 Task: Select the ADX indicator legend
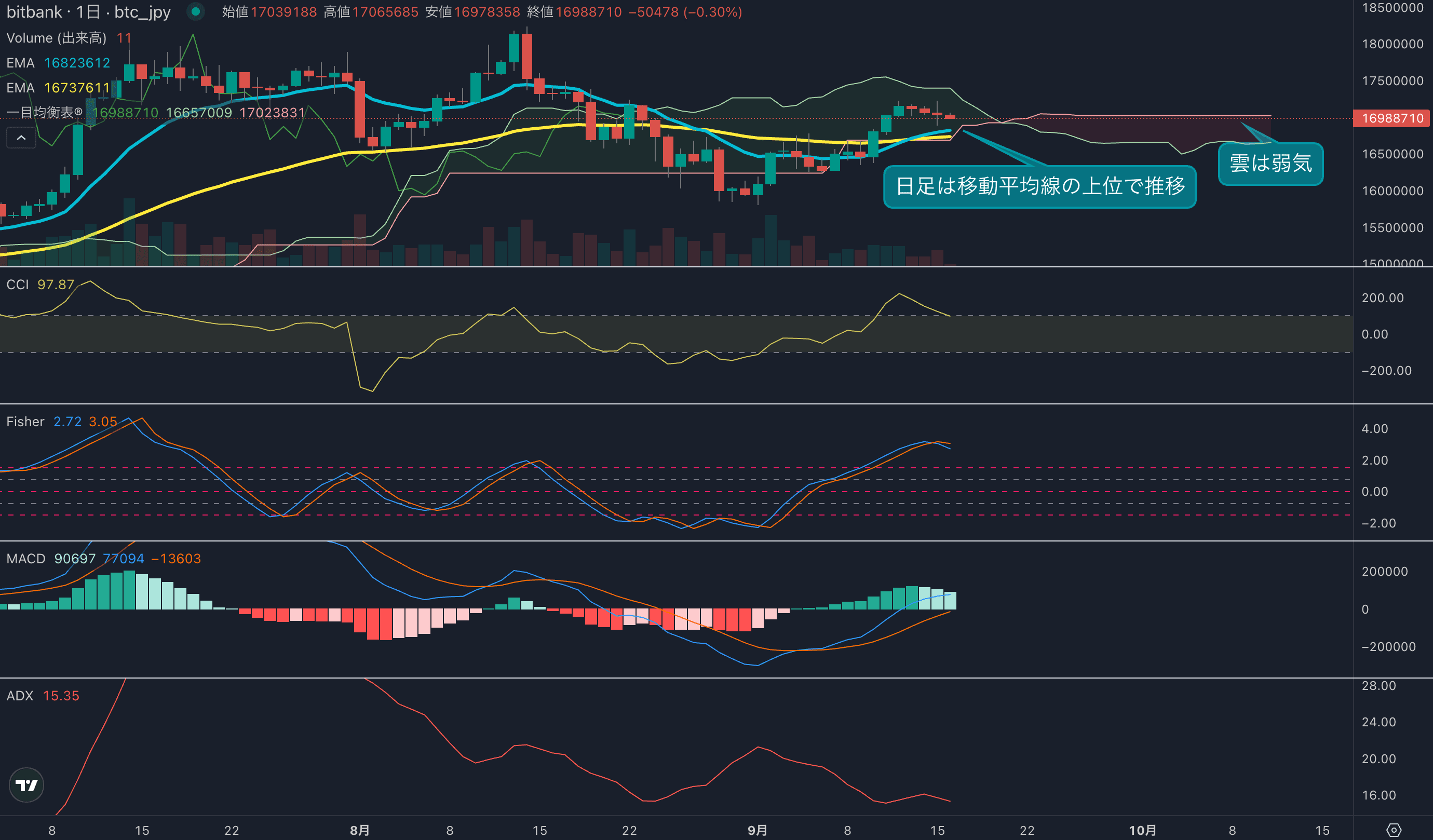(x=20, y=696)
